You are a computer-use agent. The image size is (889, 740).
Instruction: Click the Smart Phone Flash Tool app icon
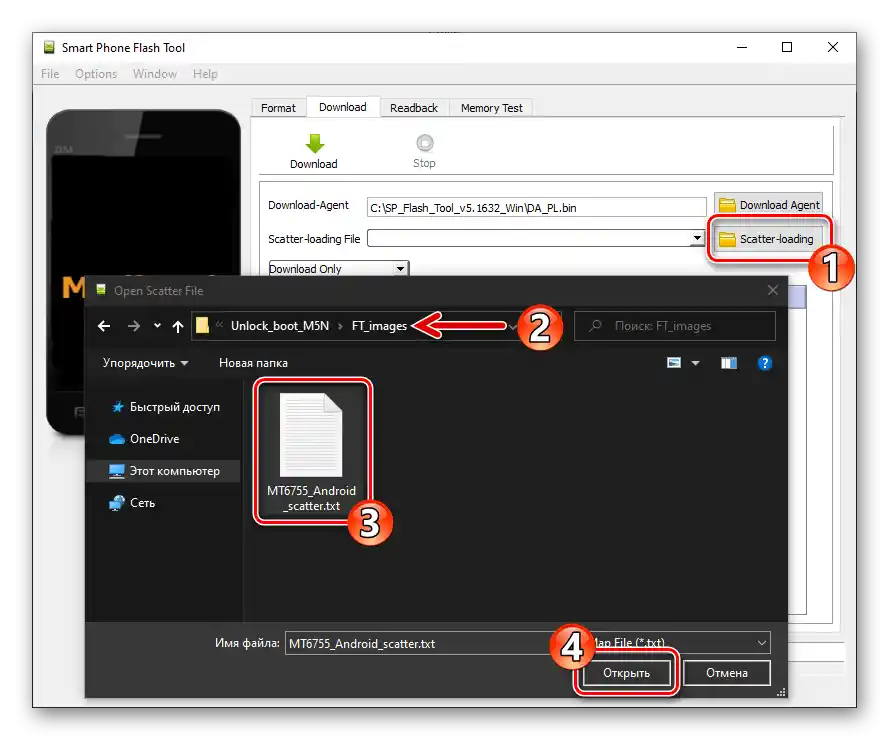coord(49,47)
